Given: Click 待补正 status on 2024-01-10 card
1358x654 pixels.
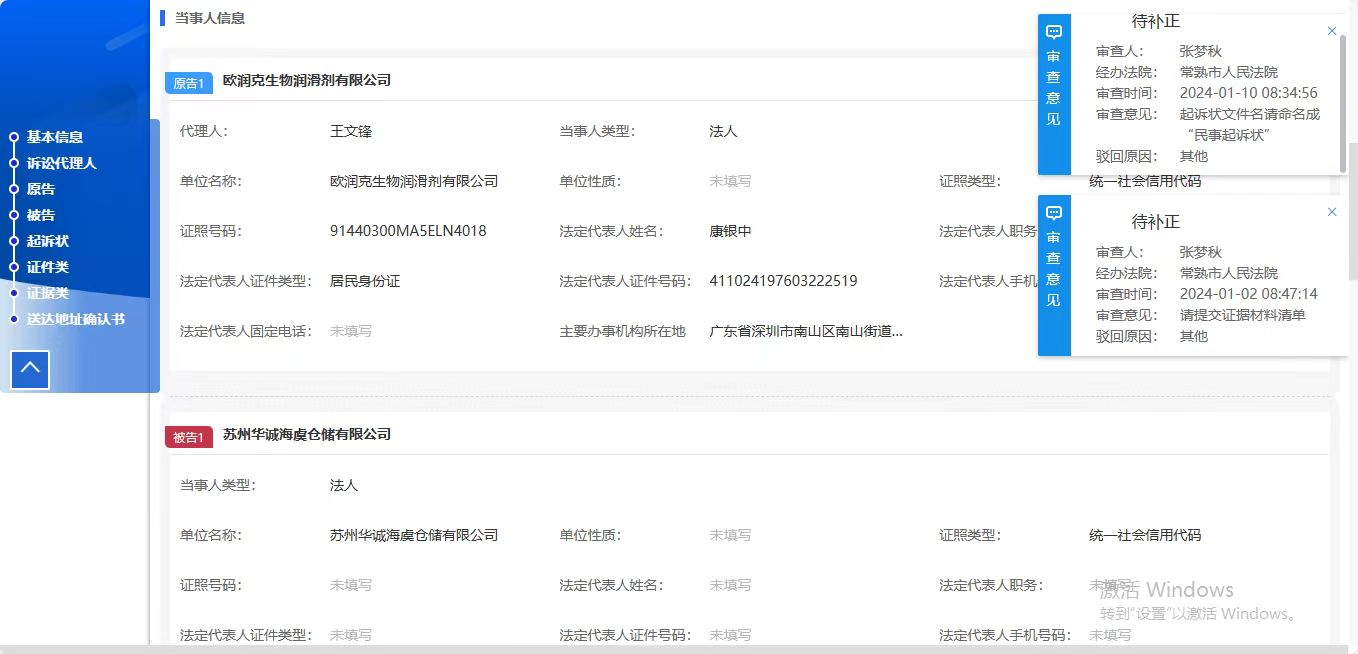Looking at the screenshot, I should click(x=1156, y=21).
